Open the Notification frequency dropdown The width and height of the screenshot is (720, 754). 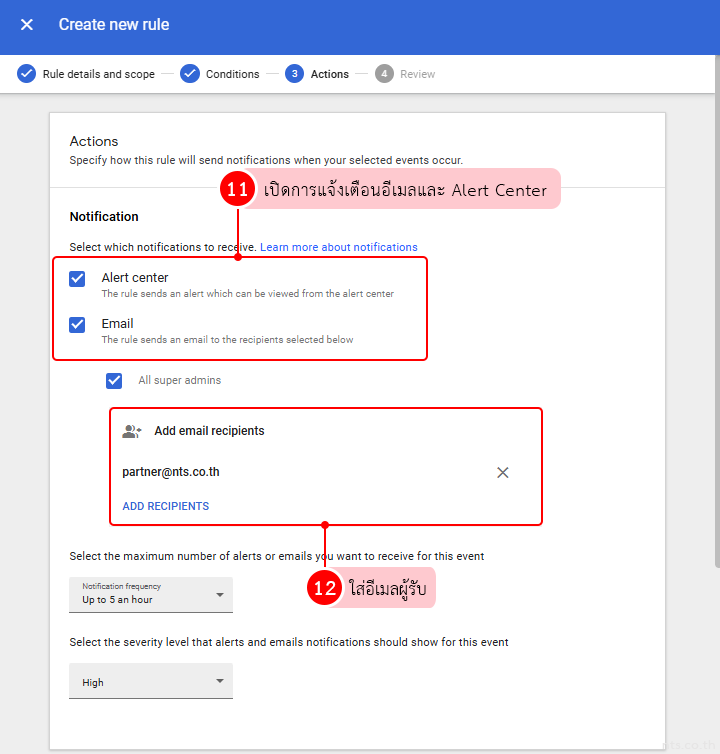pos(150,595)
